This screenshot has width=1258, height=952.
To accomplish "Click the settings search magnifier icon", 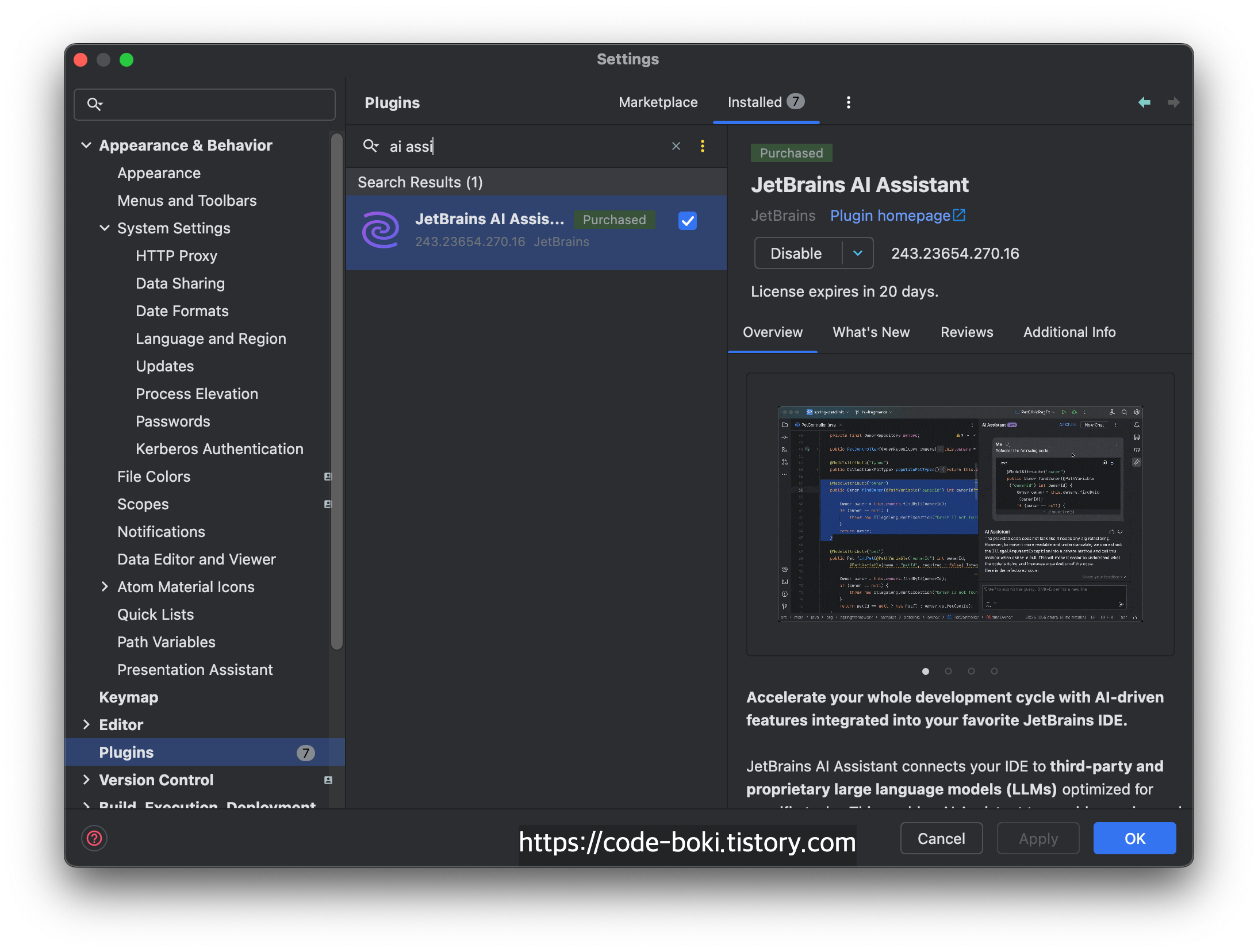I will [94, 104].
